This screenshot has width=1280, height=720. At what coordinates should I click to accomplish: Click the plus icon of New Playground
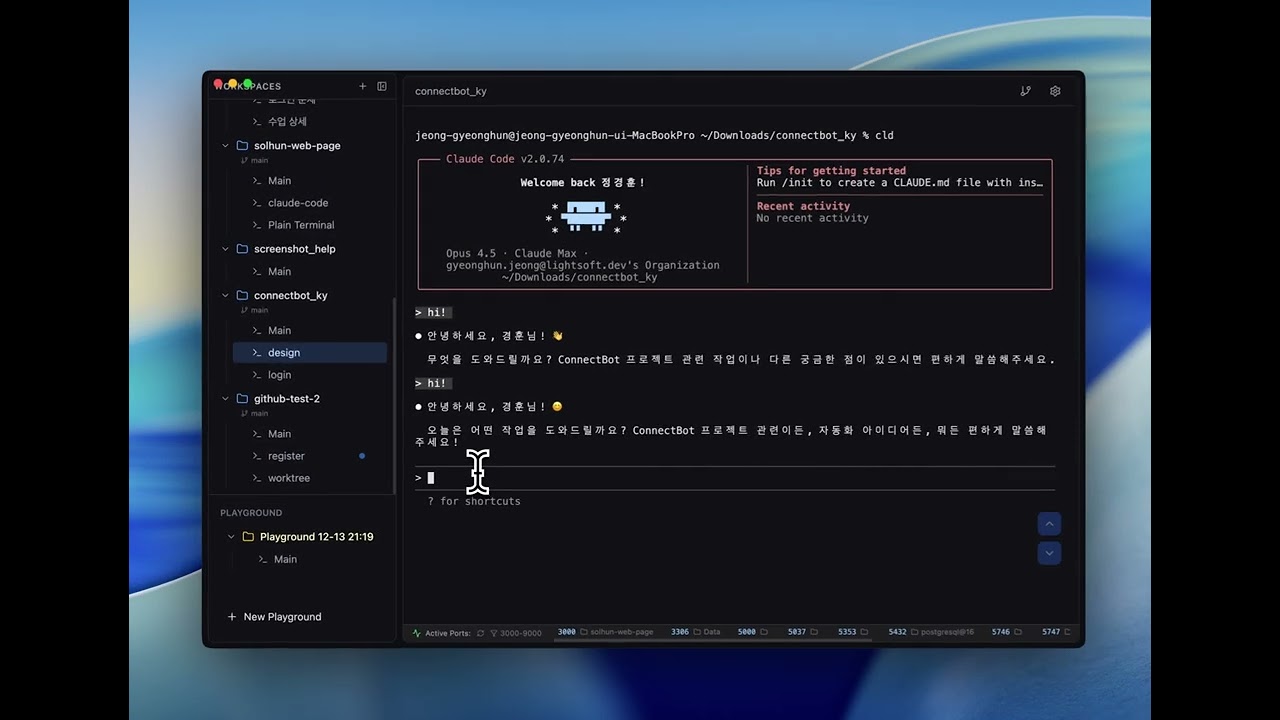click(x=232, y=617)
